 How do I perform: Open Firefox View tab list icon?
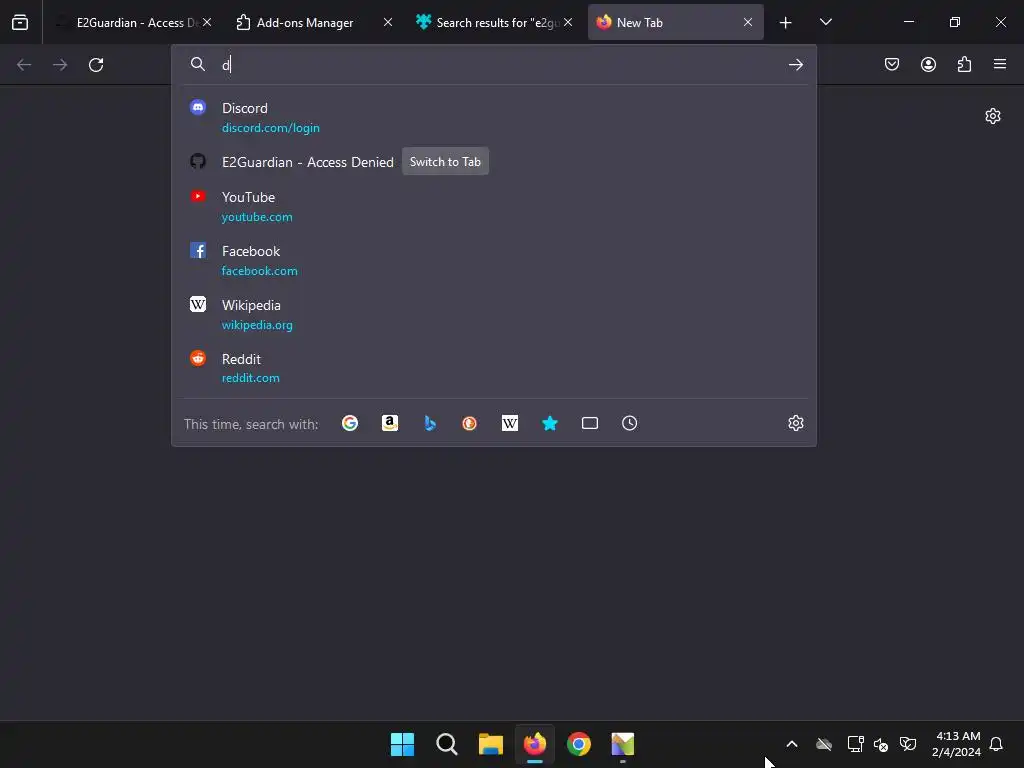20,22
